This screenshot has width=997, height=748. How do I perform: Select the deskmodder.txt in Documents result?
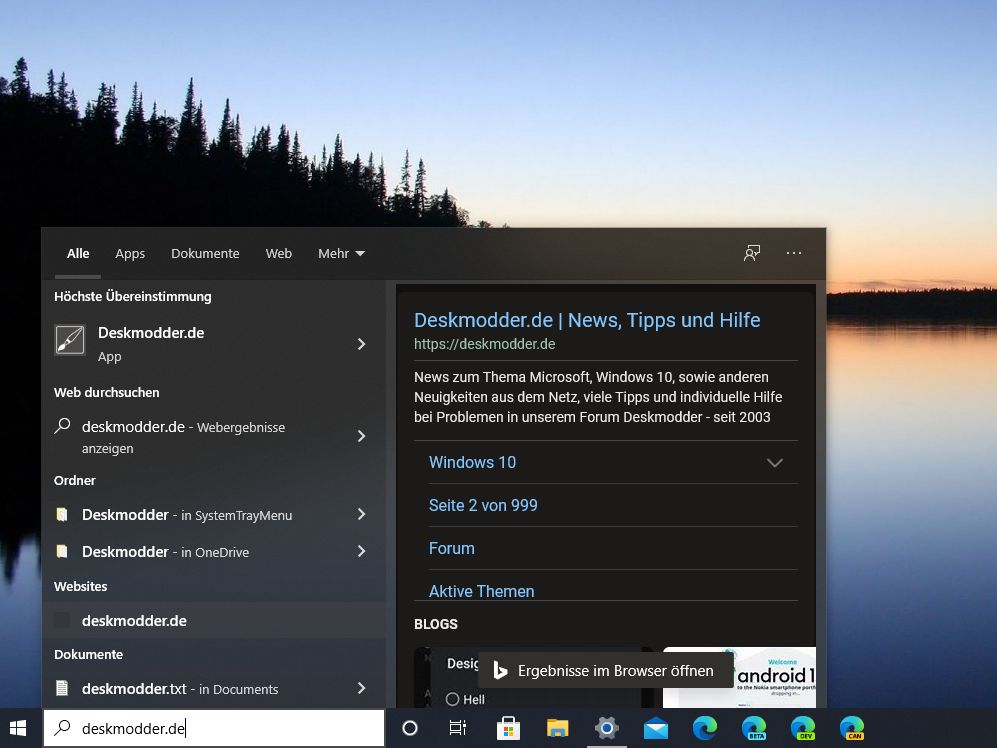[x=214, y=688]
